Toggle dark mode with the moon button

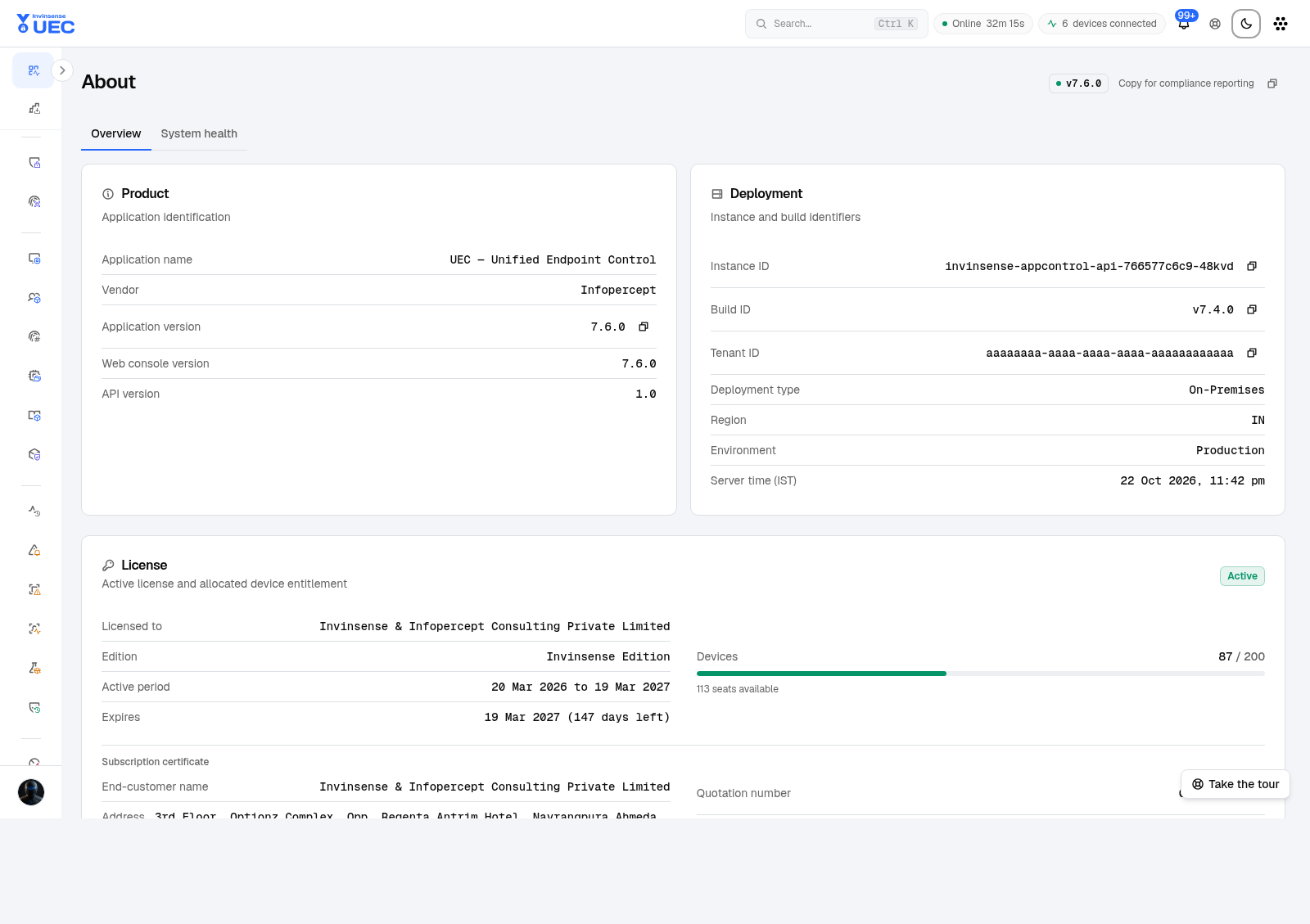(1246, 24)
